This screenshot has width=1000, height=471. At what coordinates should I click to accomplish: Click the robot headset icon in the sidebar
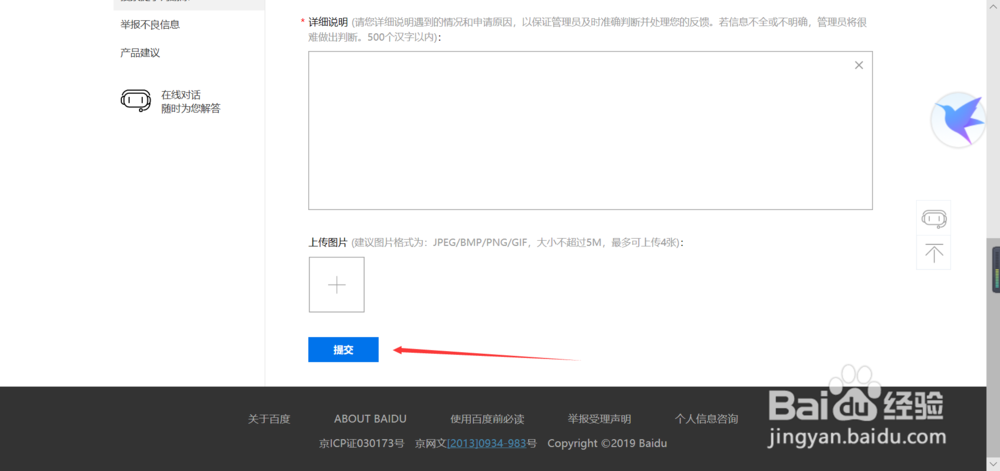coord(136,101)
